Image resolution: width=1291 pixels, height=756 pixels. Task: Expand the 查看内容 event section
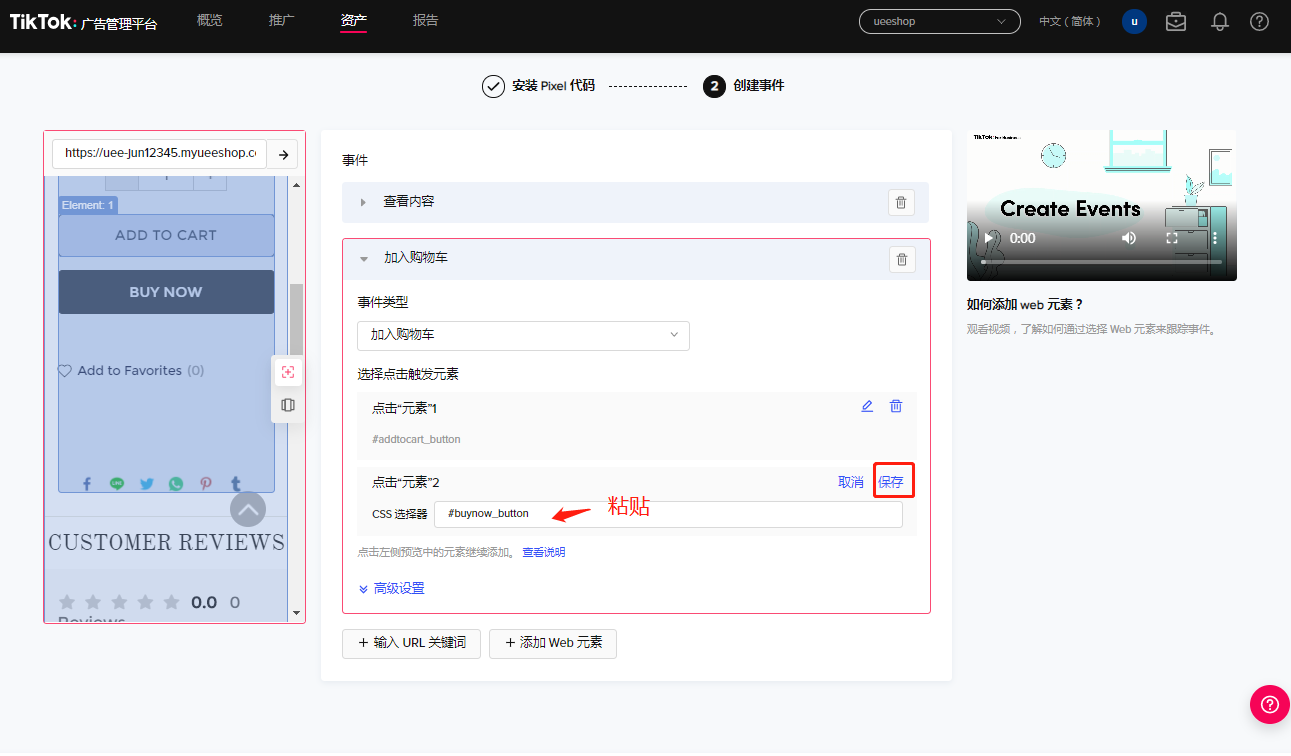[x=363, y=202]
